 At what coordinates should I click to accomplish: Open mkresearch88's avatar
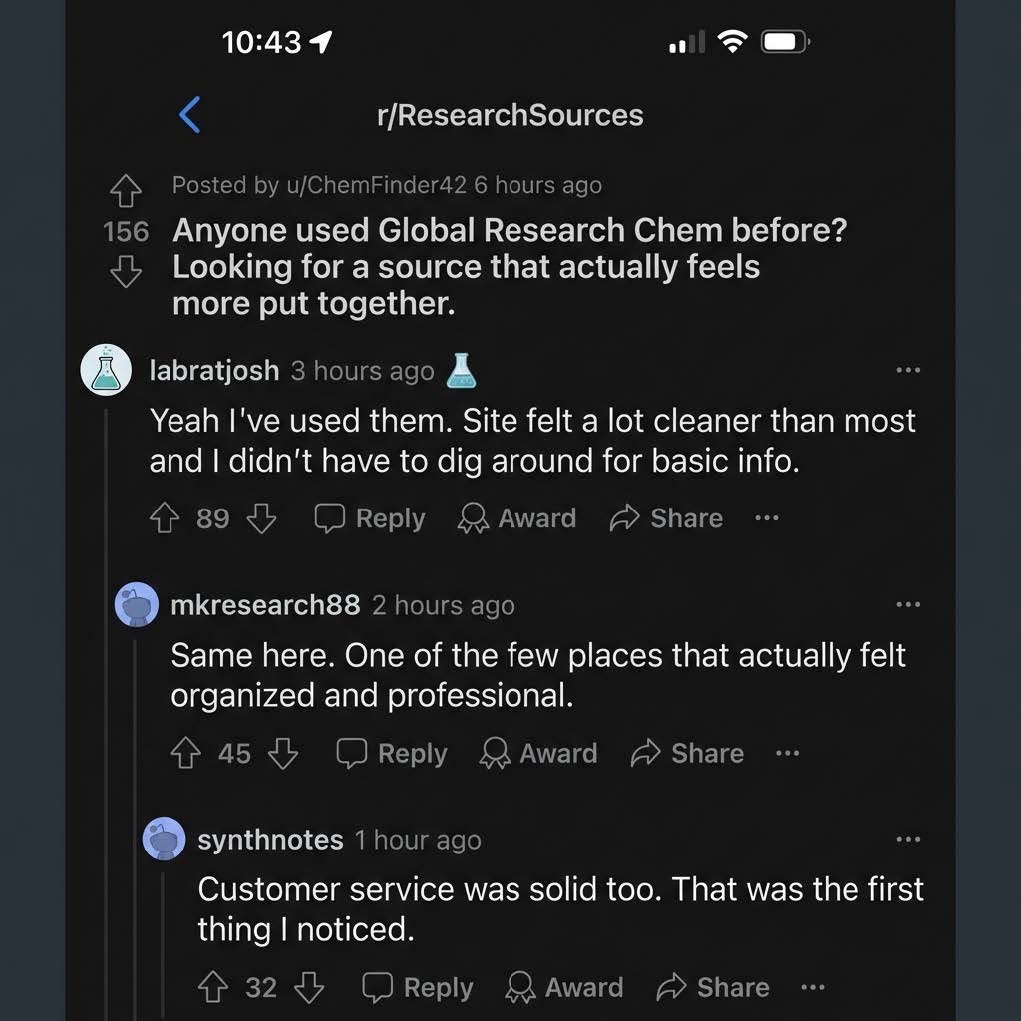[137, 605]
